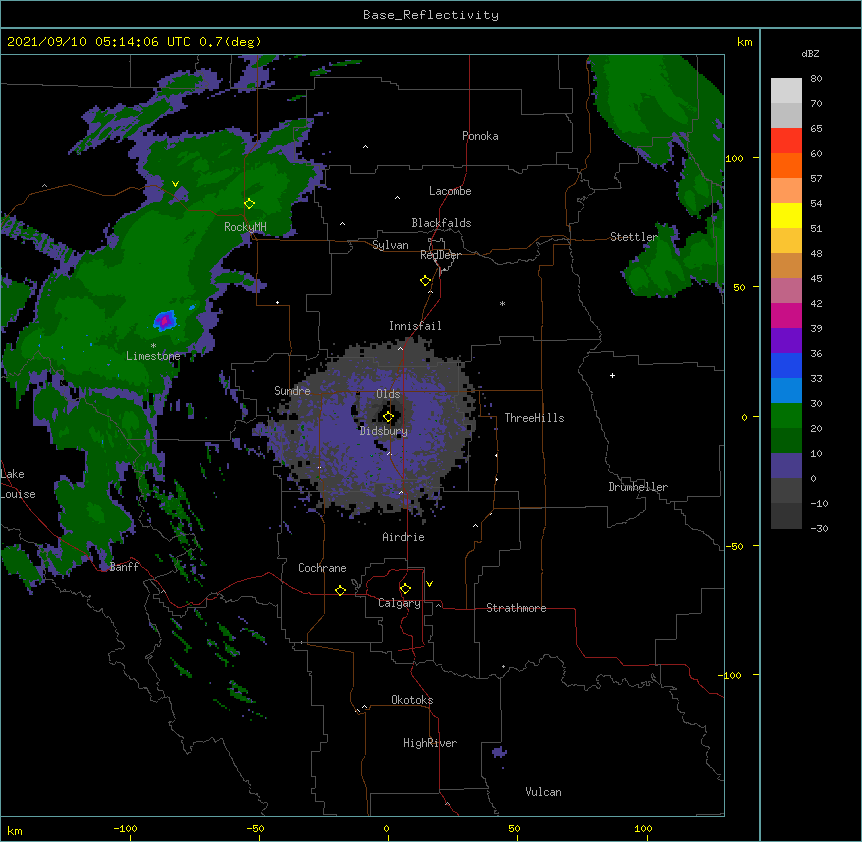
Task: Click the asterisk marker east of Innisfail
Action: [x=502, y=303]
